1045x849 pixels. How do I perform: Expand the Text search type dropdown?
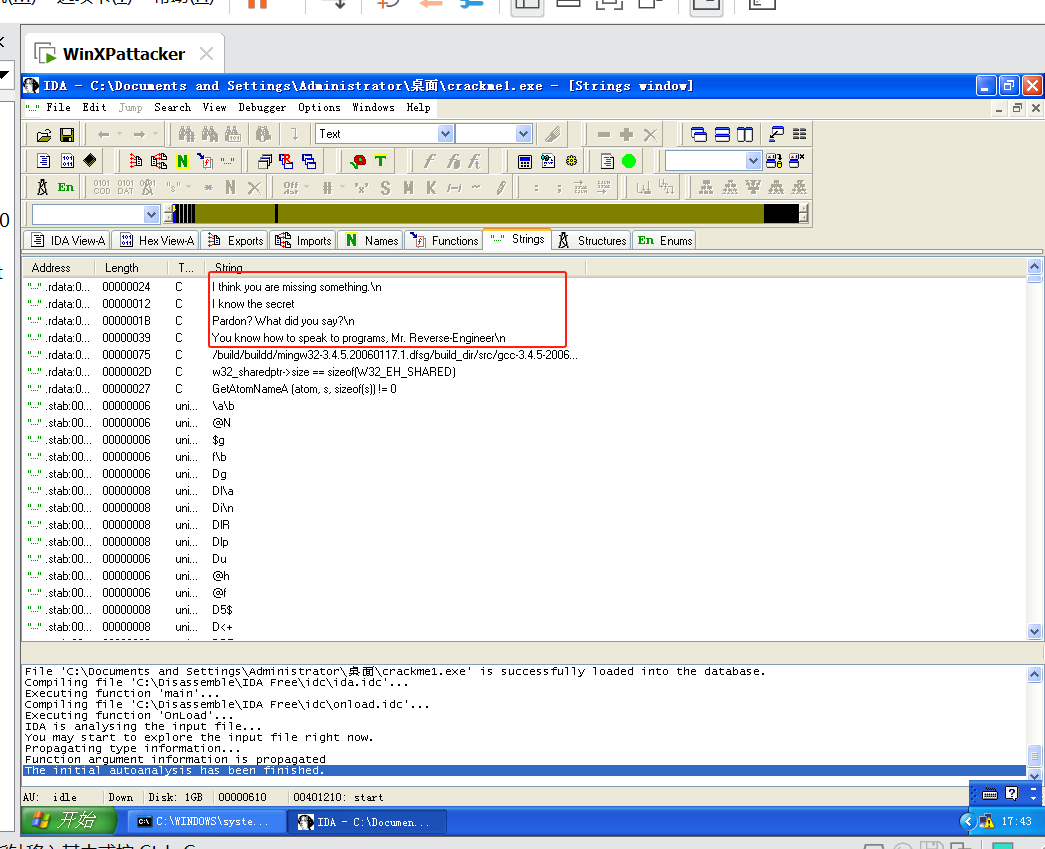click(x=445, y=134)
